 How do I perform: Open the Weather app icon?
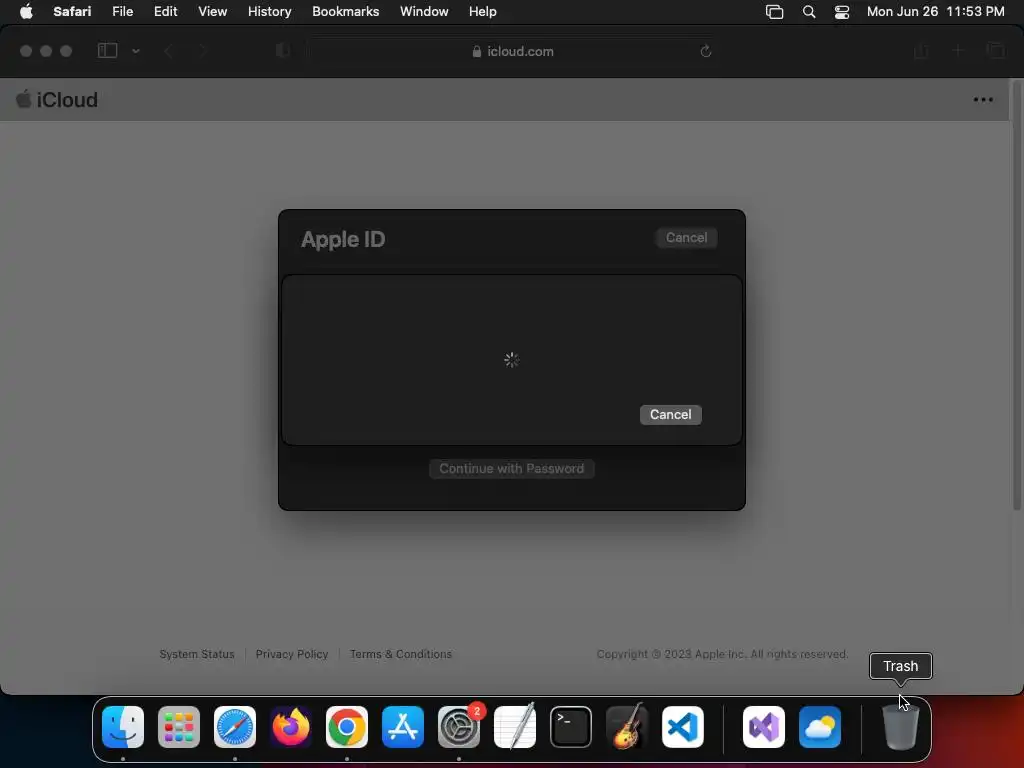pos(820,727)
